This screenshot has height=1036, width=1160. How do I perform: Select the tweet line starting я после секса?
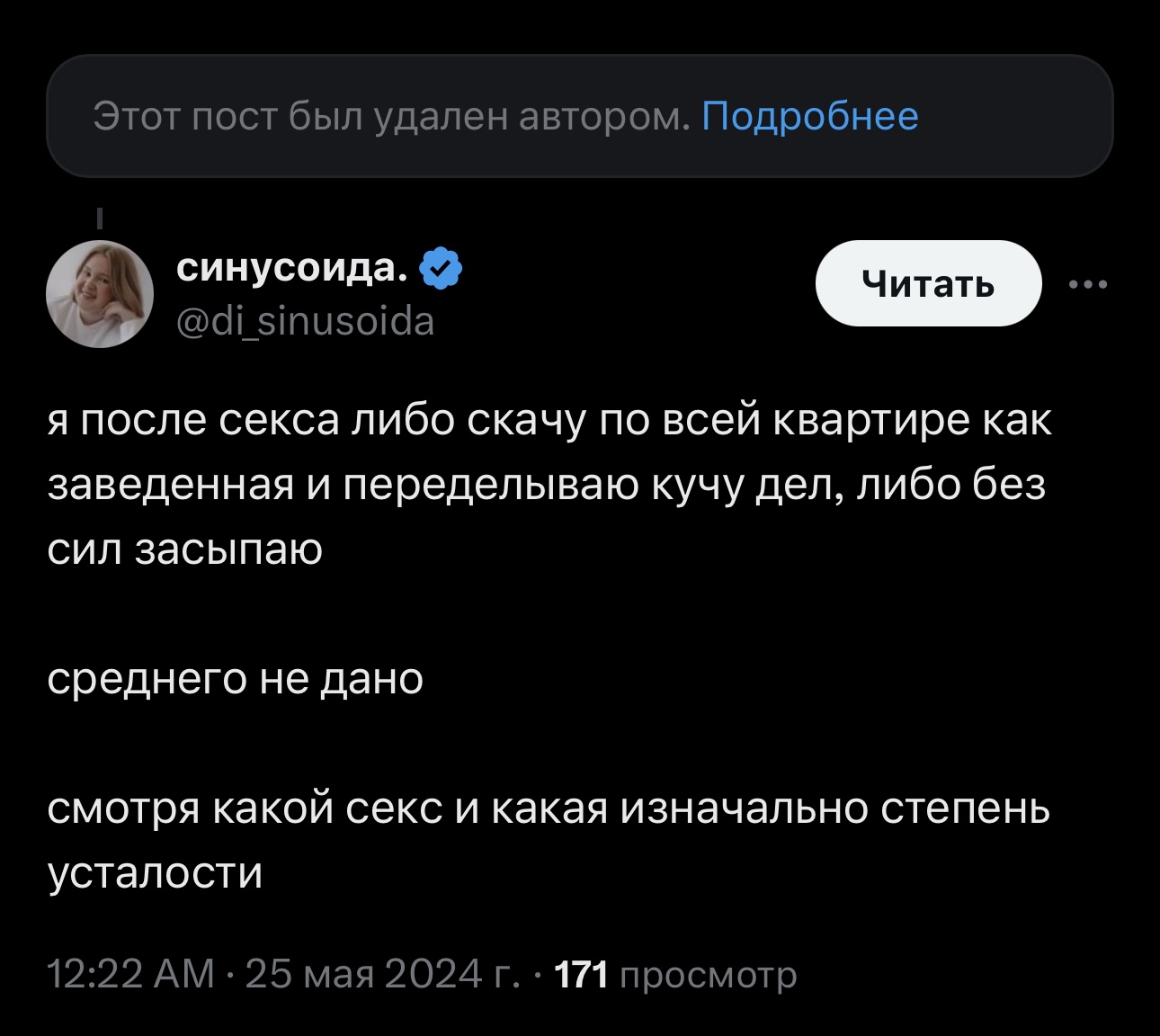pyautogui.click(x=549, y=421)
